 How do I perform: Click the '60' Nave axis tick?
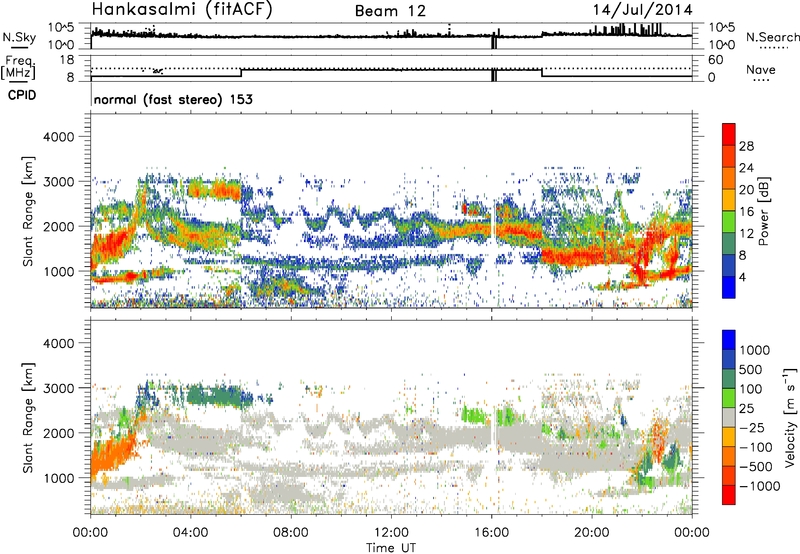tap(715, 60)
